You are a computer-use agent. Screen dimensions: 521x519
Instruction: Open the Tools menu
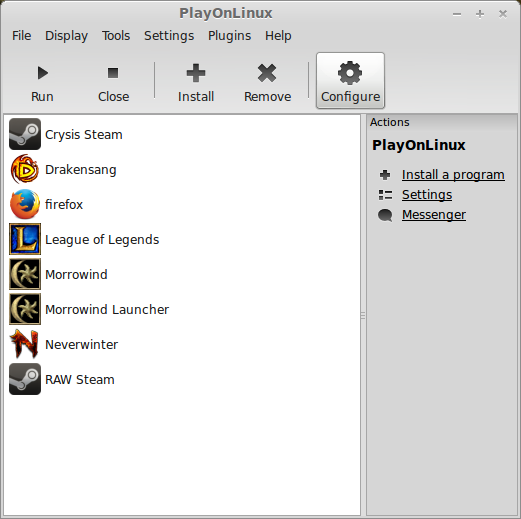[116, 36]
